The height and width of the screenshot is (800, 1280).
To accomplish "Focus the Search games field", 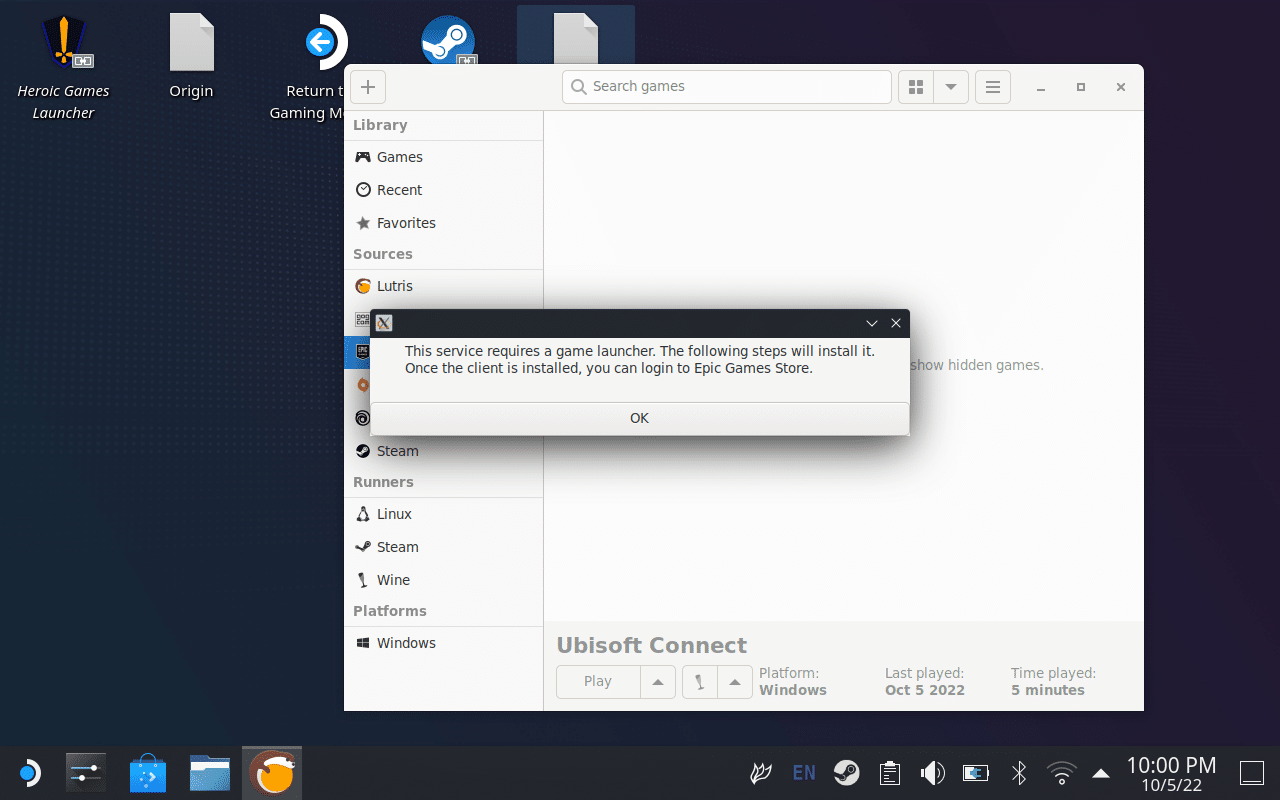I will coord(727,87).
